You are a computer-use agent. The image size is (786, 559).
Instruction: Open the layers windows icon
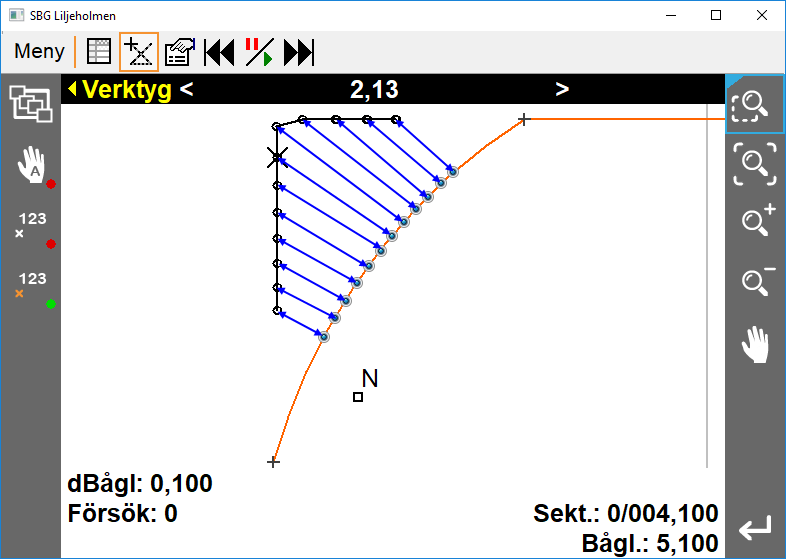click(30, 104)
